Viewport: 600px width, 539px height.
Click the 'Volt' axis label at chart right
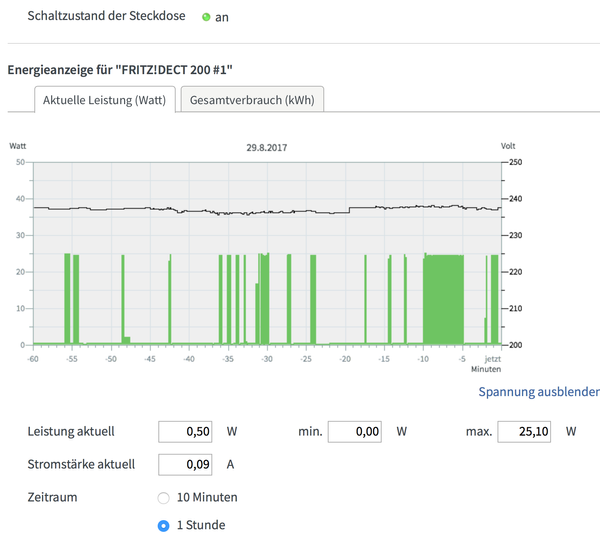[x=508, y=146]
